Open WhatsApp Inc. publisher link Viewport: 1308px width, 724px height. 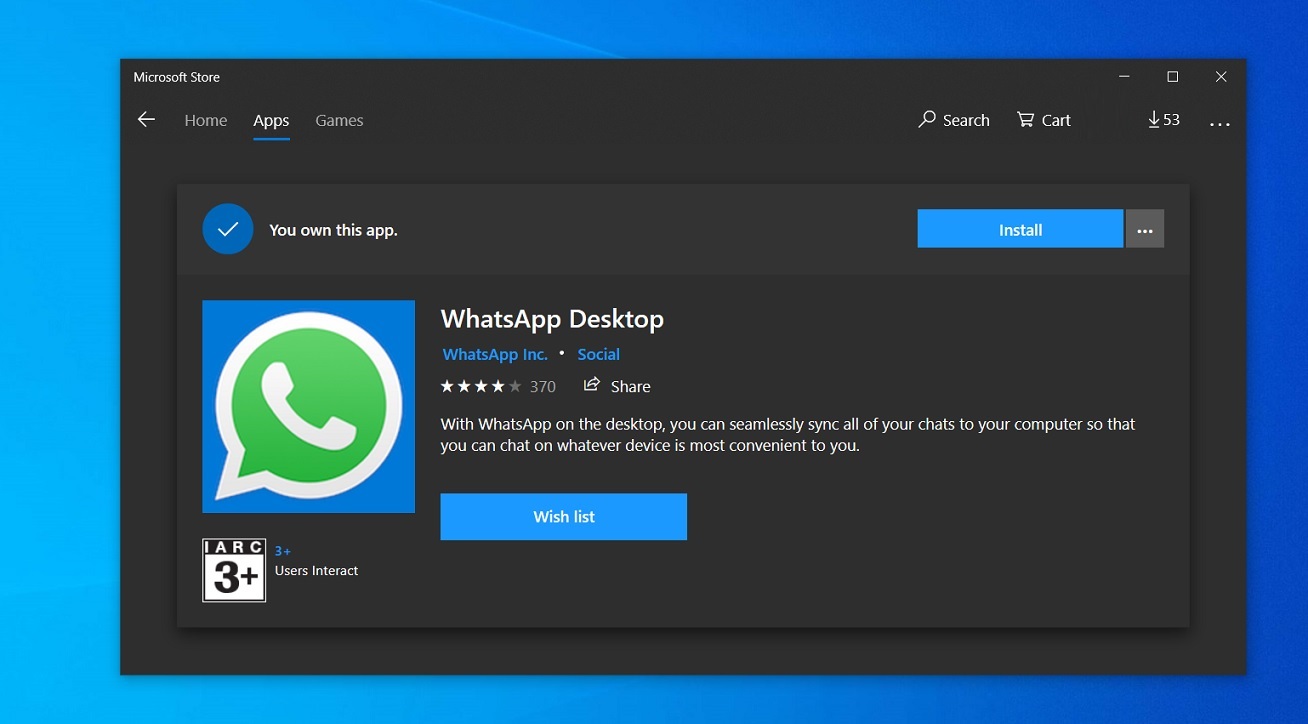click(495, 354)
